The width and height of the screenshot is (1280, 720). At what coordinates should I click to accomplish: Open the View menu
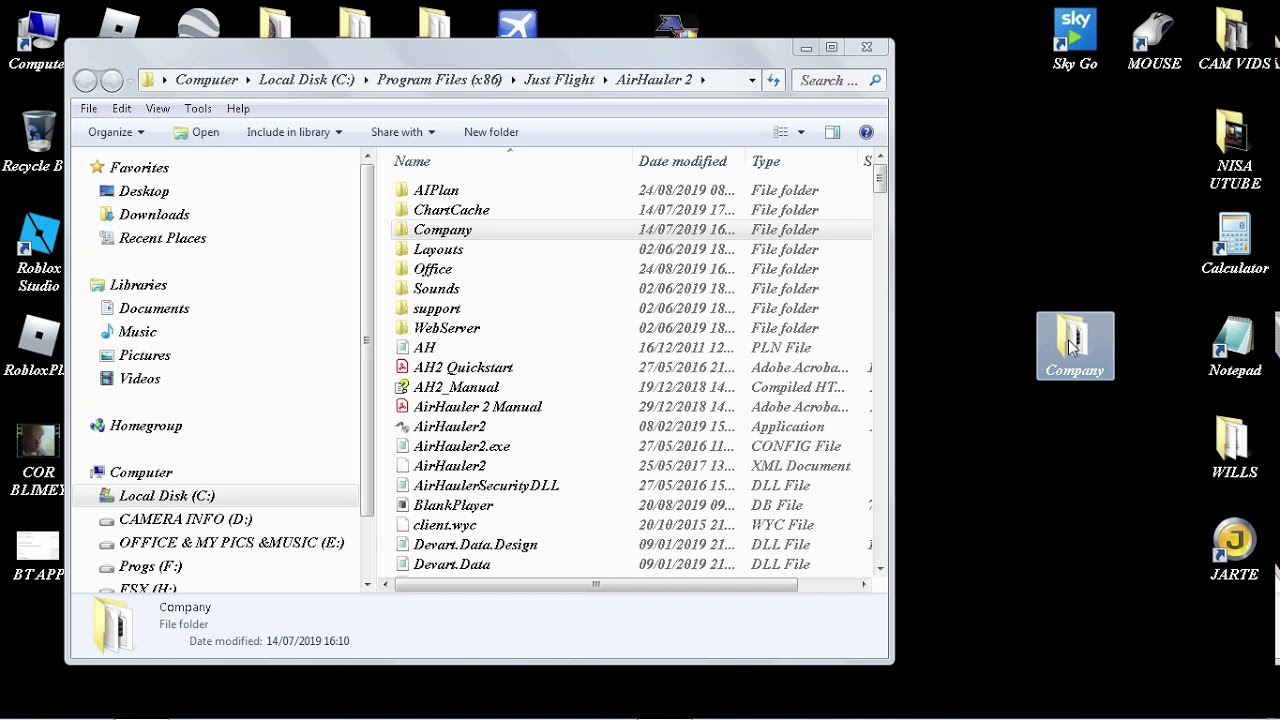click(158, 108)
